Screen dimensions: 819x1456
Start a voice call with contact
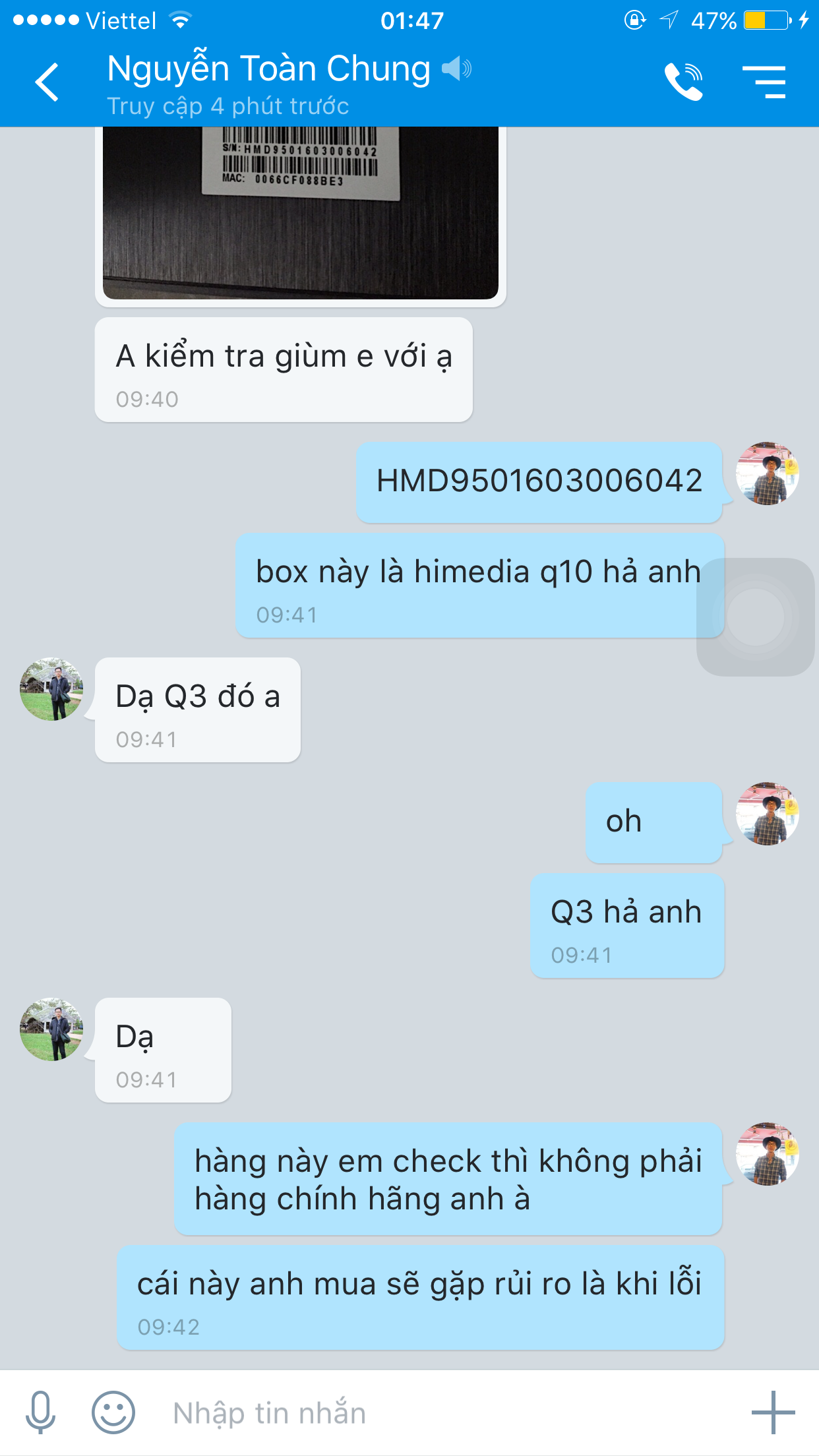tap(684, 82)
